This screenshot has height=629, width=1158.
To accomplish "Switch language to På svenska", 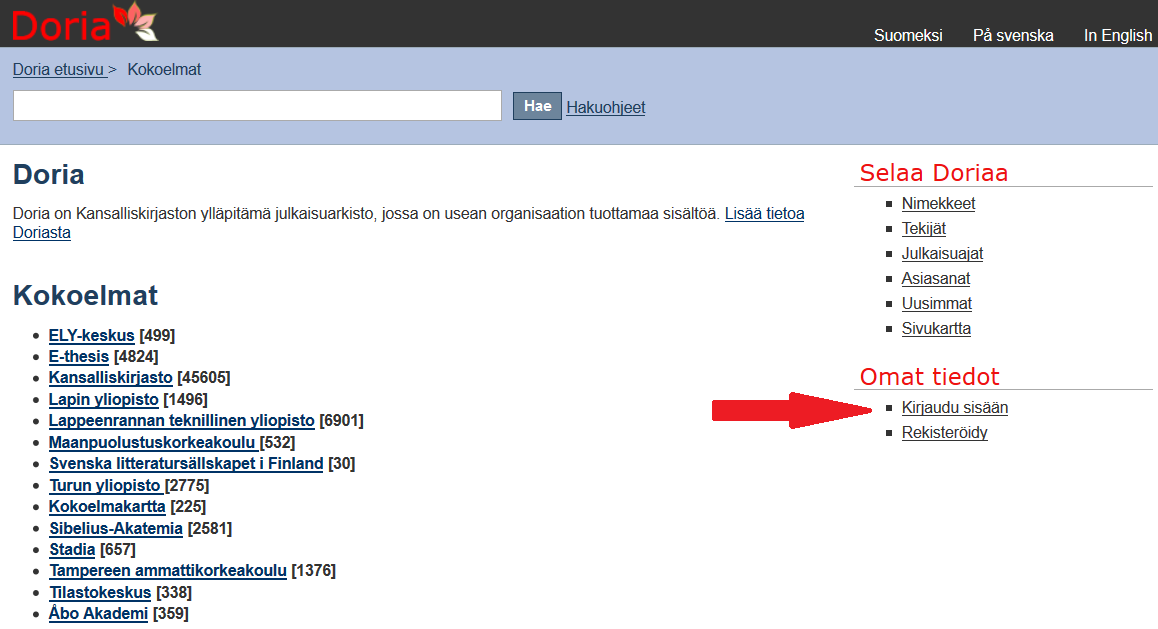I will tap(1013, 35).
